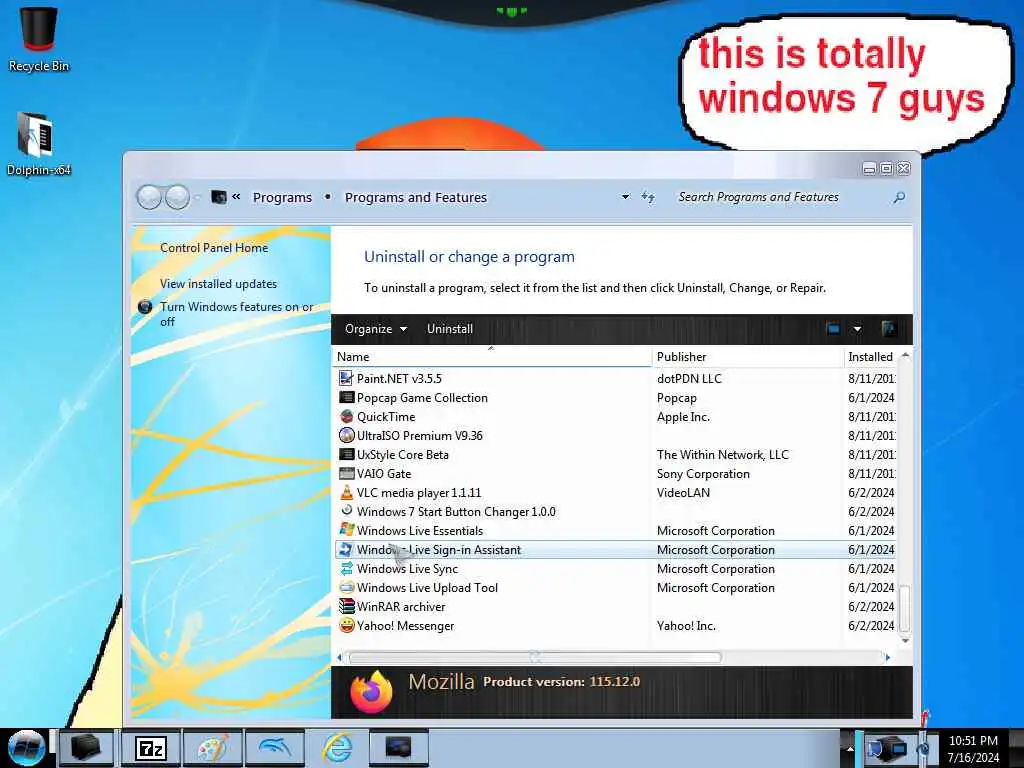
Task: Open the Start menu orb
Action: tap(26, 748)
